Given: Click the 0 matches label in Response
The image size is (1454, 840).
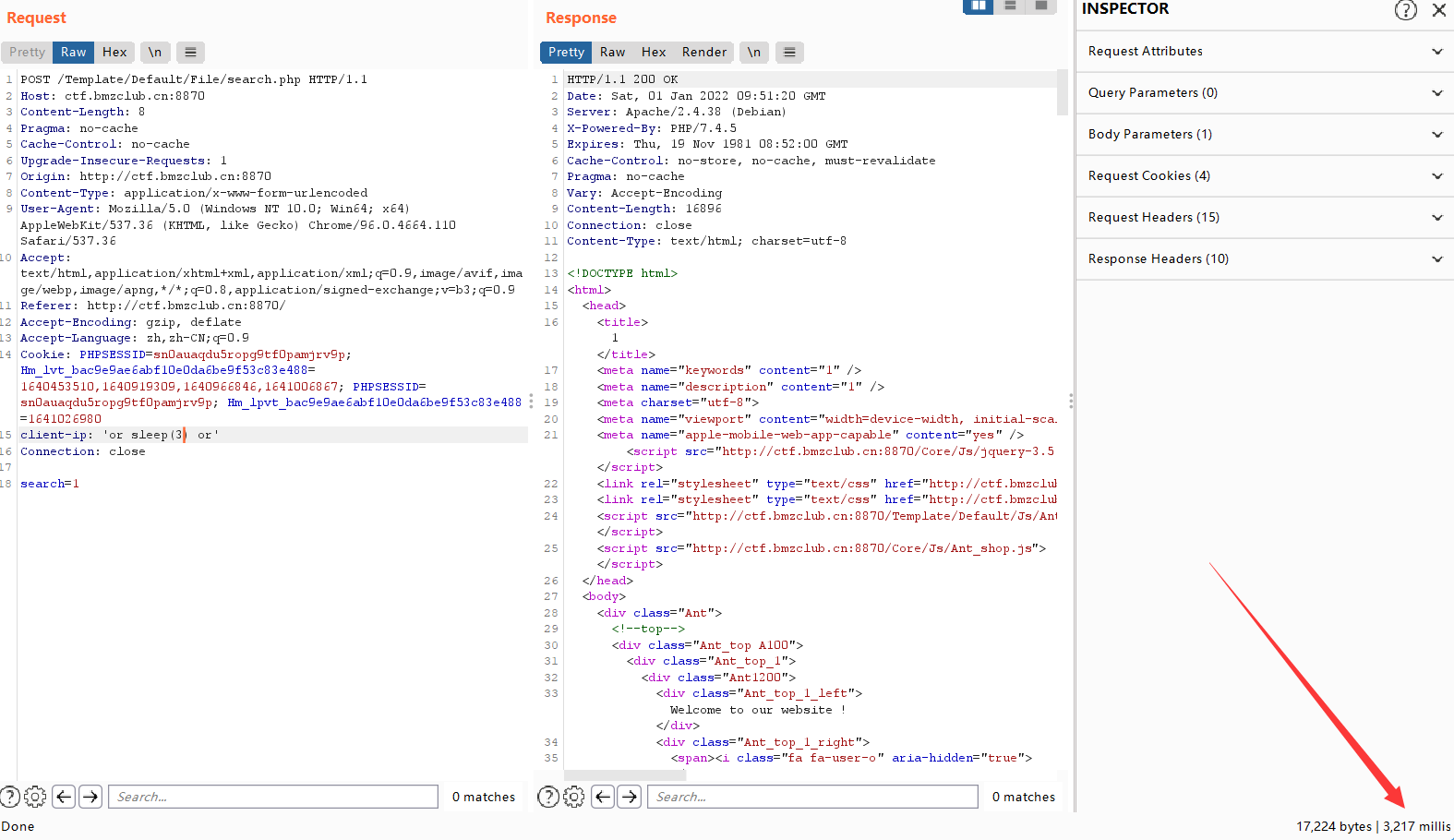Looking at the screenshot, I should click(x=1024, y=797).
